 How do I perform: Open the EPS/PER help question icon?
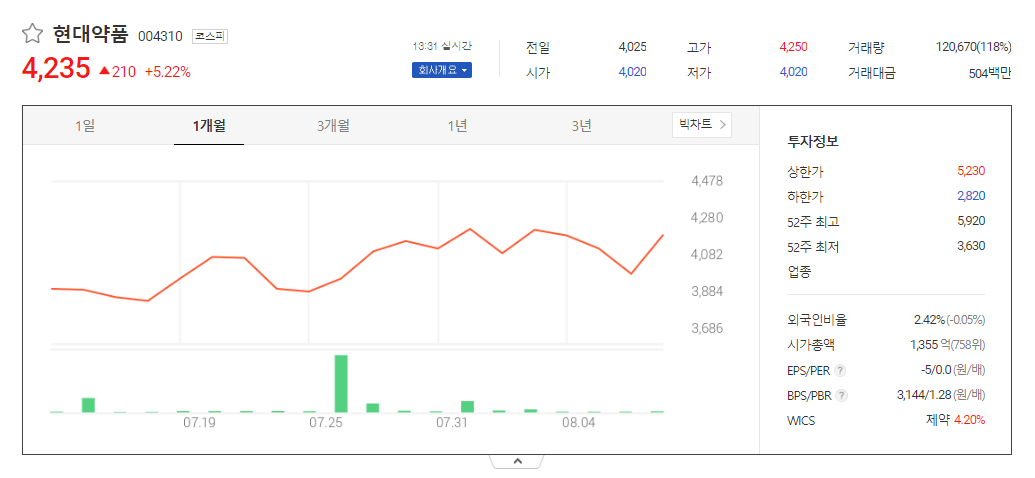coord(840,370)
